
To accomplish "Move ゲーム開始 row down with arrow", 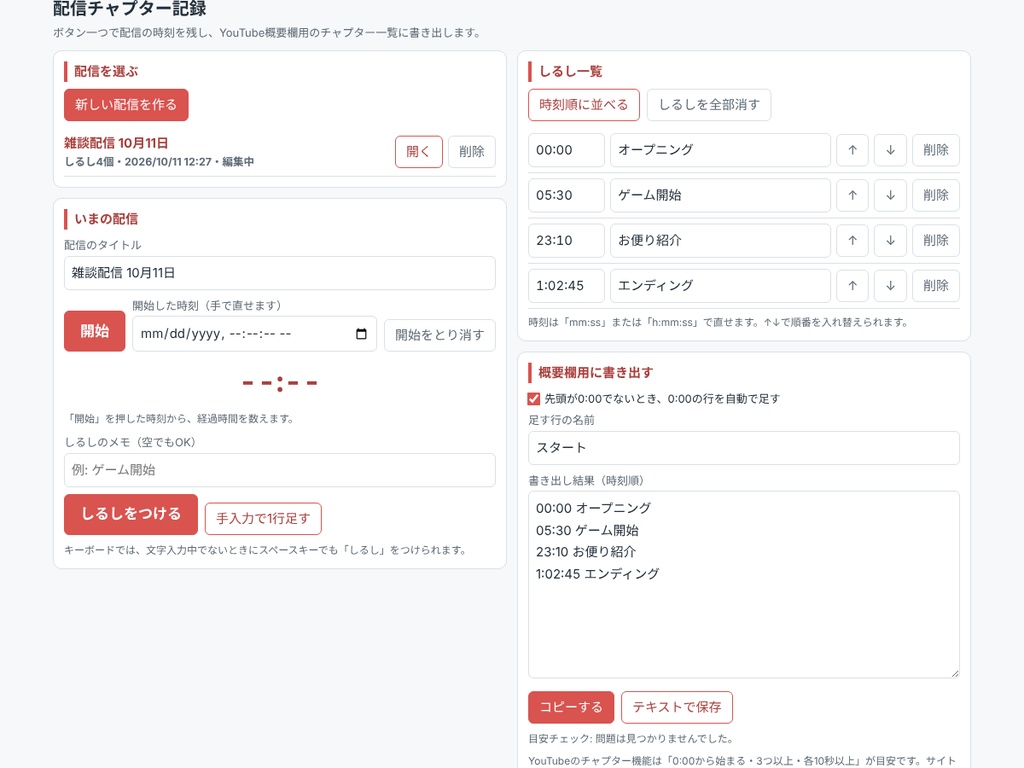I will pos(890,195).
